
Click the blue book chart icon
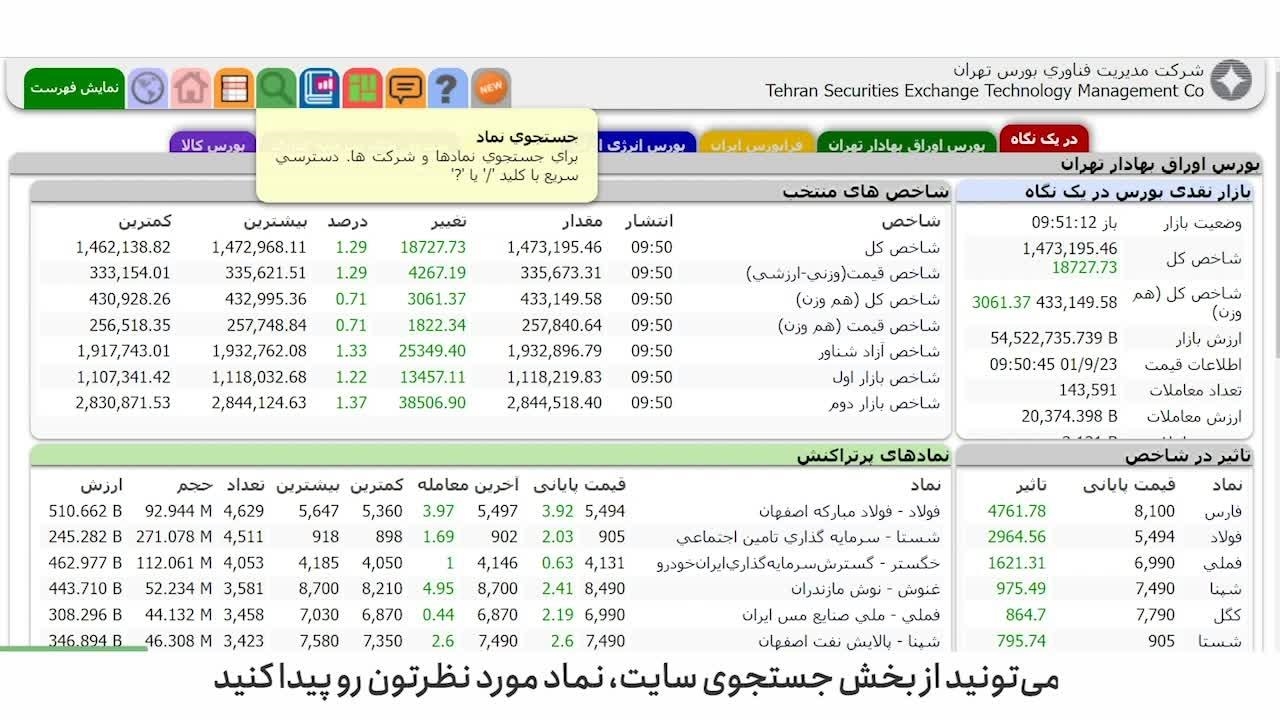click(x=319, y=89)
